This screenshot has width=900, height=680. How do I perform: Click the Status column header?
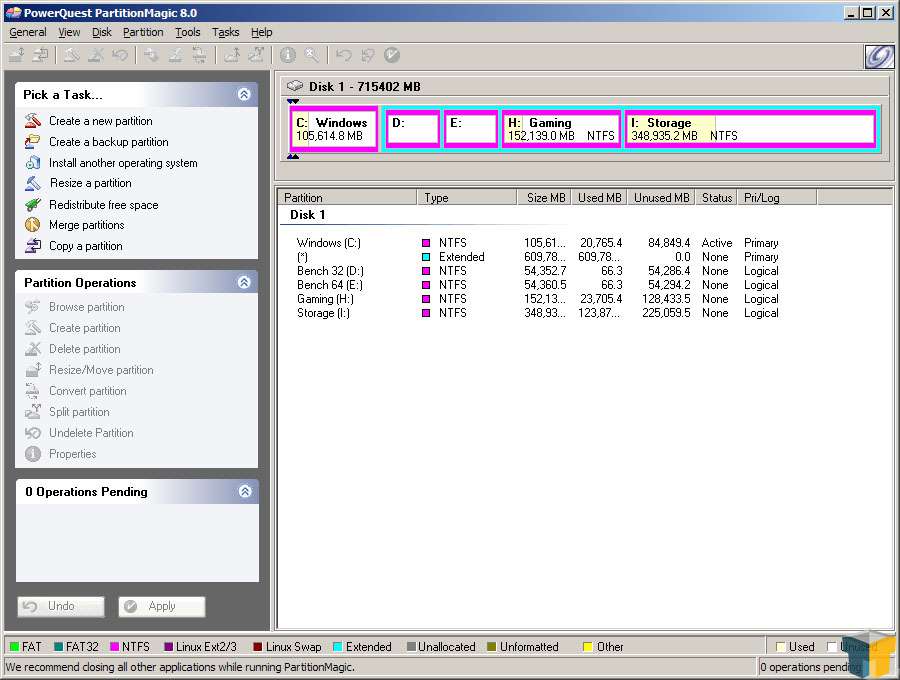(716, 197)
